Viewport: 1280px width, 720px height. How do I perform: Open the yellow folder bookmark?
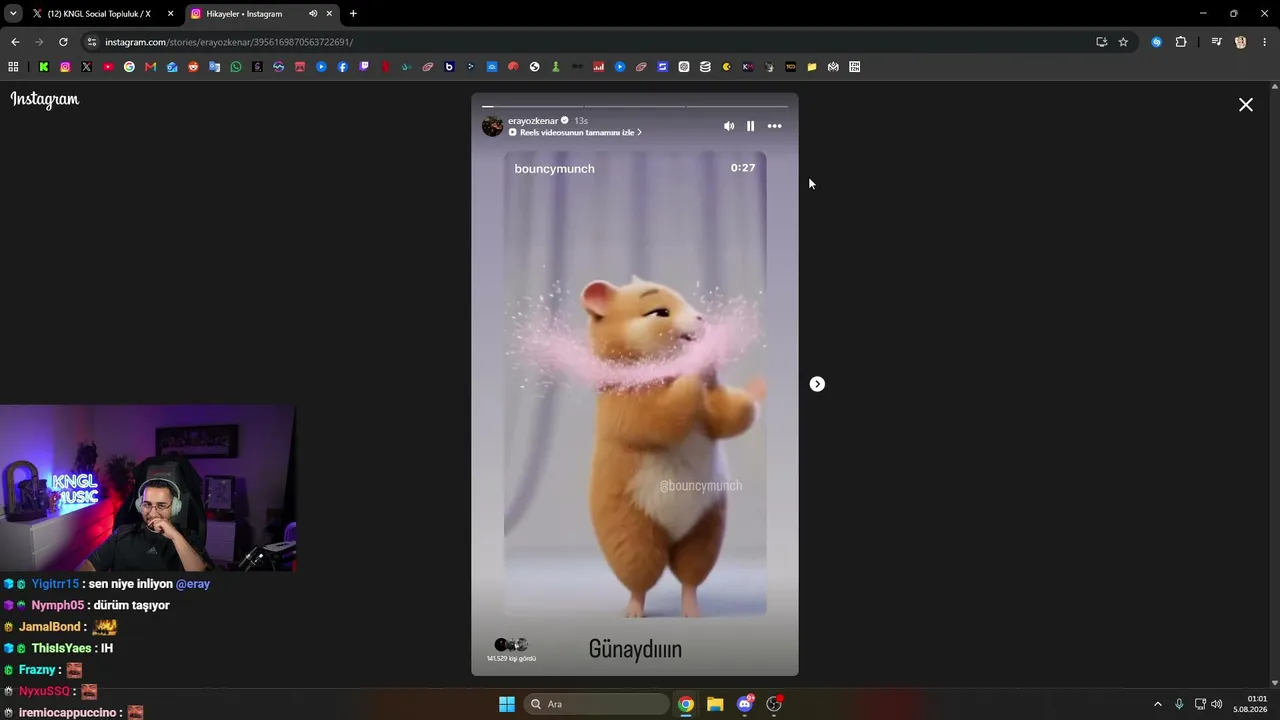(x=812, y=67)
